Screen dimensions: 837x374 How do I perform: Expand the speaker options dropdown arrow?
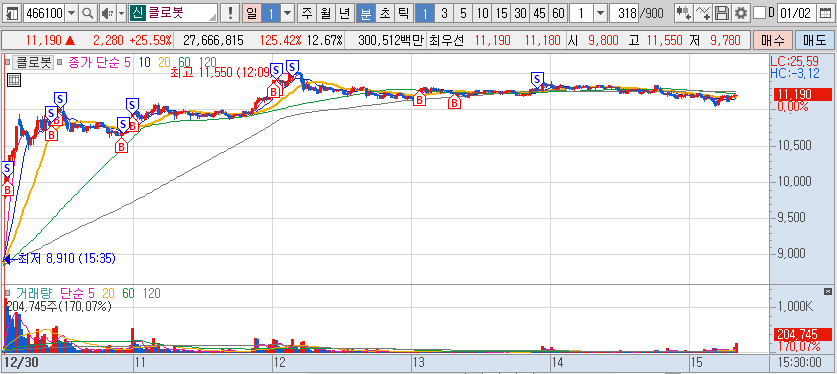121,13
